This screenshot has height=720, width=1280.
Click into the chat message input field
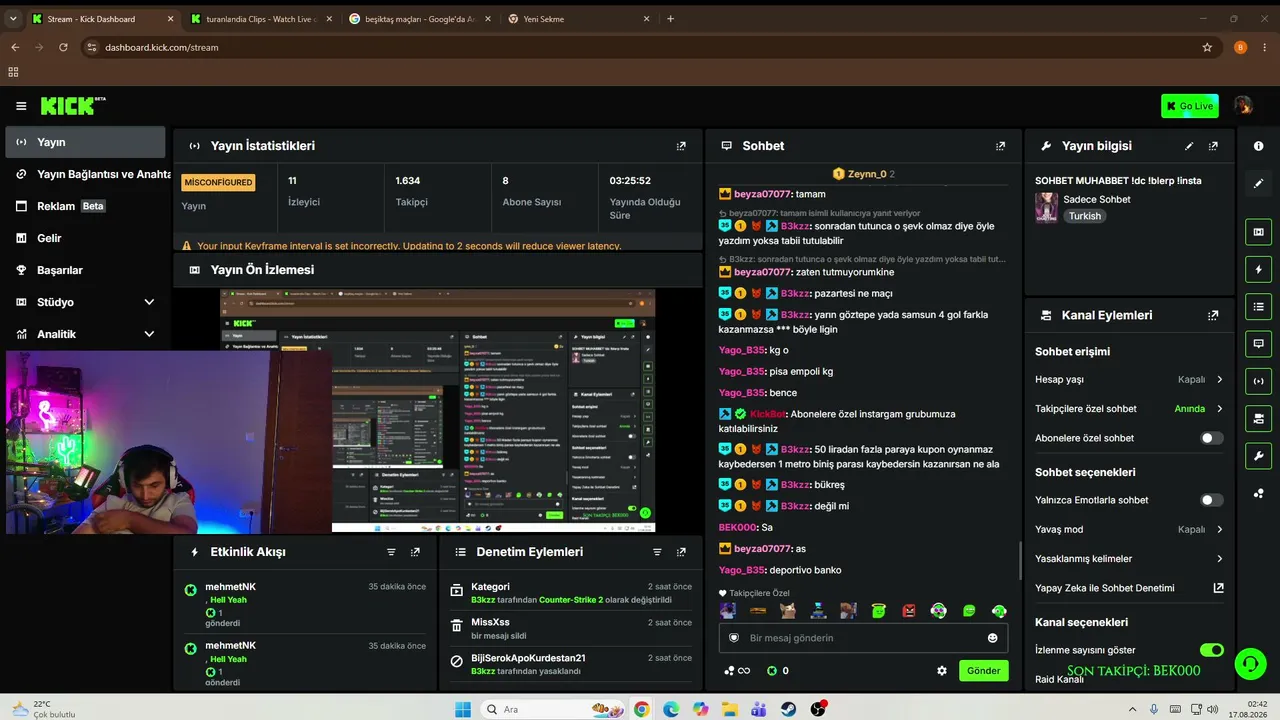click(863, 638)
